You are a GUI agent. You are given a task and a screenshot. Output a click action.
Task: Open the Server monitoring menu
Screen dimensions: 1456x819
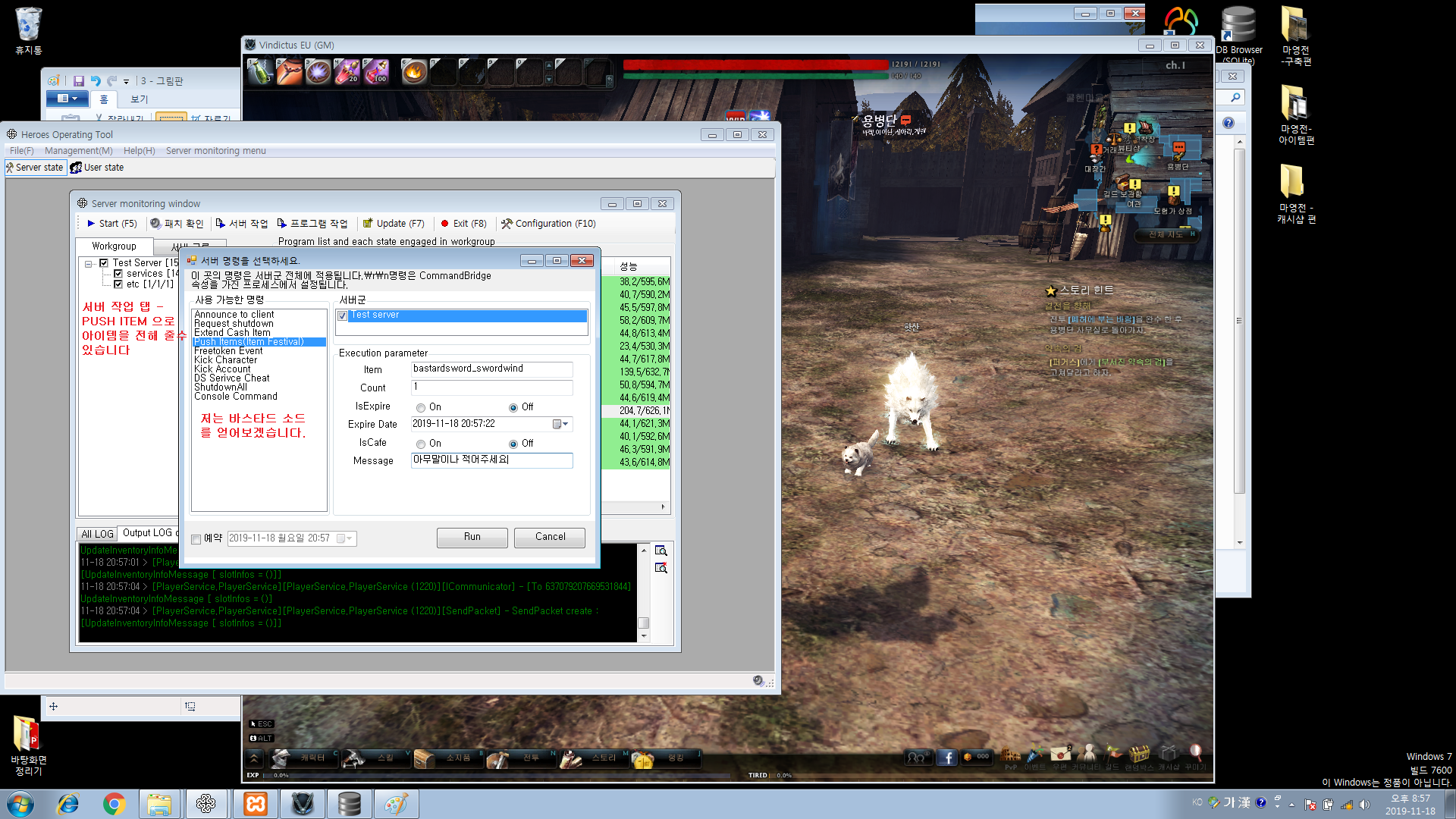216,151
